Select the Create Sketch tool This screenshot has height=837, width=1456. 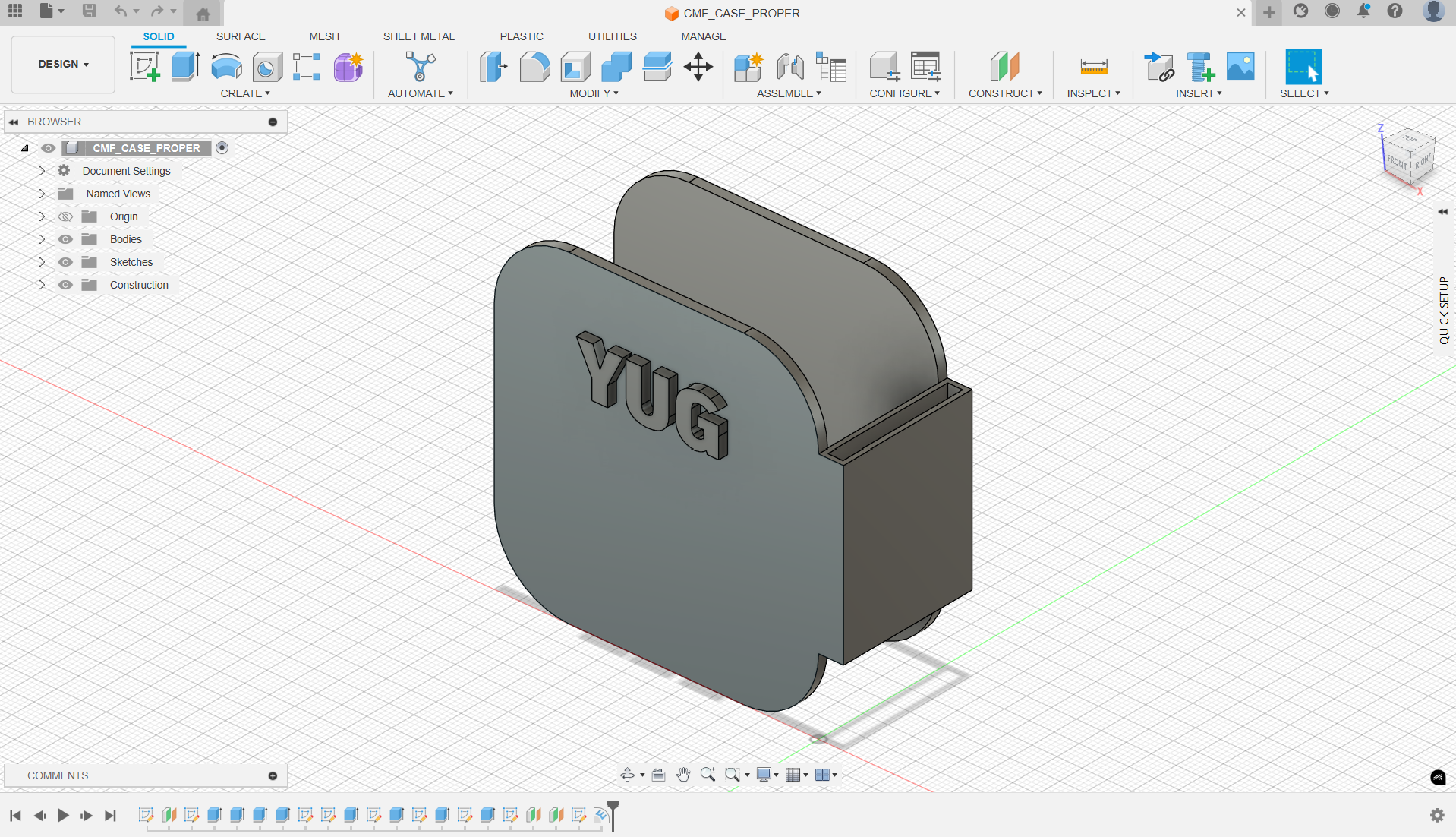tap(145, 67)
